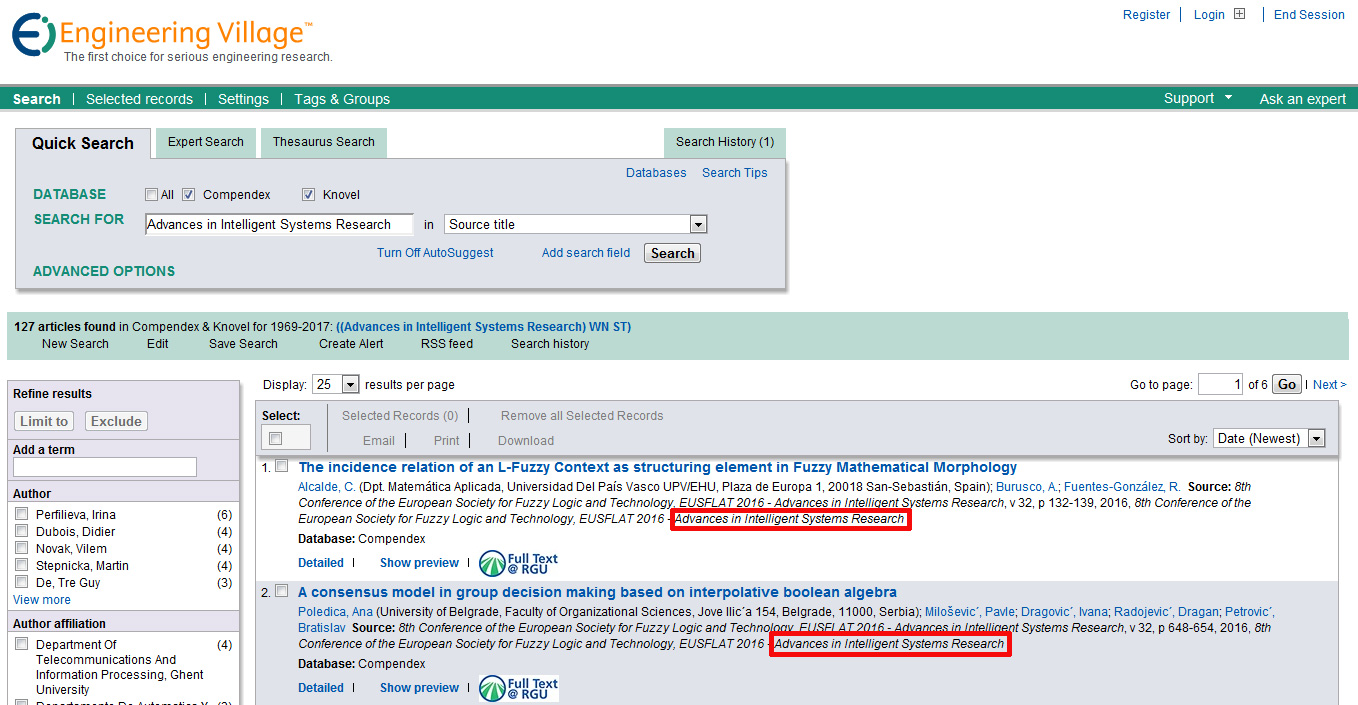Click the View more authors link
Viewport: 1358px width, 705px height.
(42, 600)
